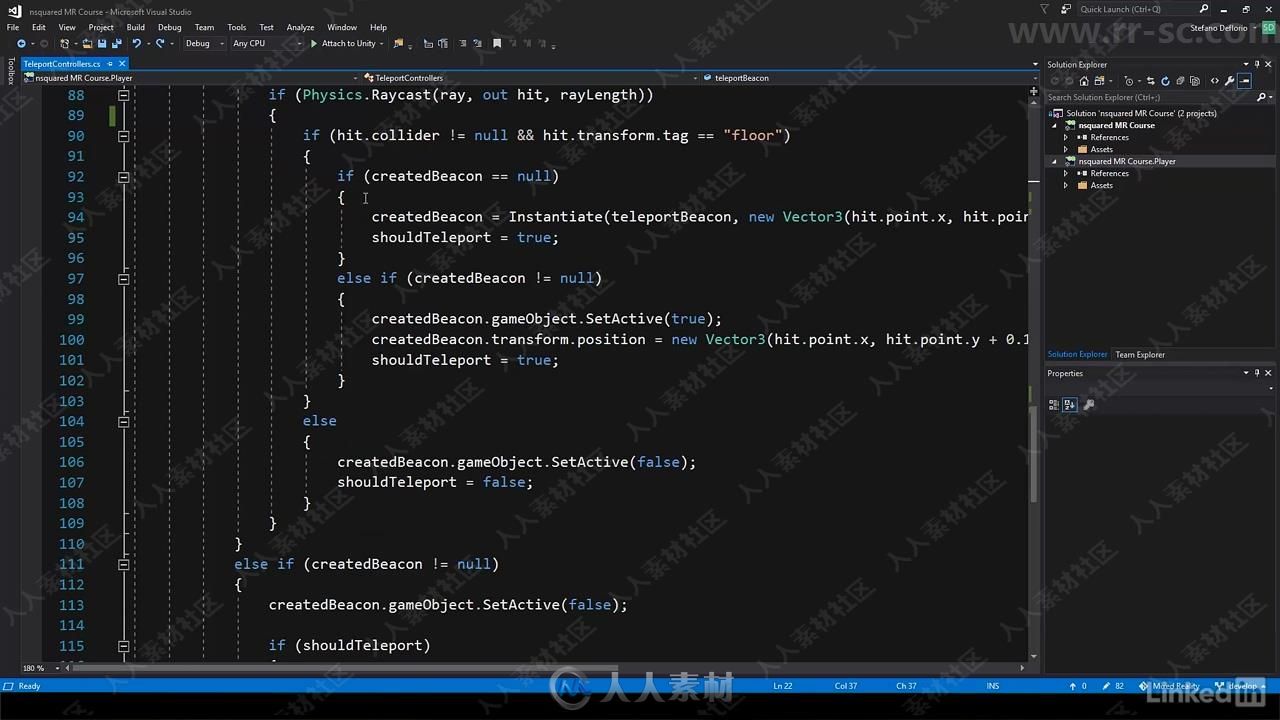Click Property Pages icon in Properties panel
This screenshot has width=1280, height=720.
(1089, 404)
